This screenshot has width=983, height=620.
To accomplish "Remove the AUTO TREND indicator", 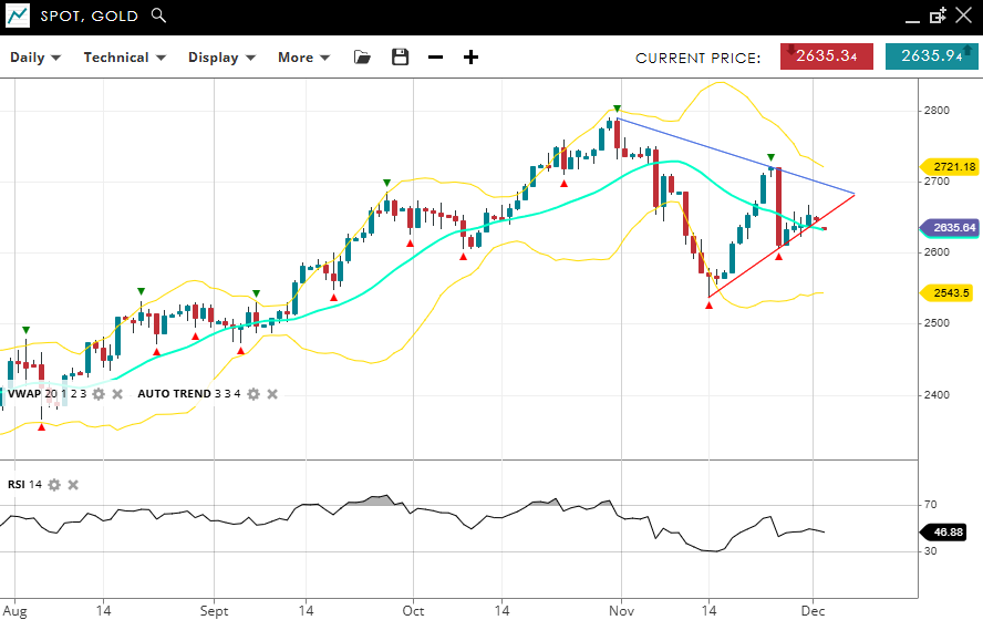I will pyautogui.click(x=272, y=394).
